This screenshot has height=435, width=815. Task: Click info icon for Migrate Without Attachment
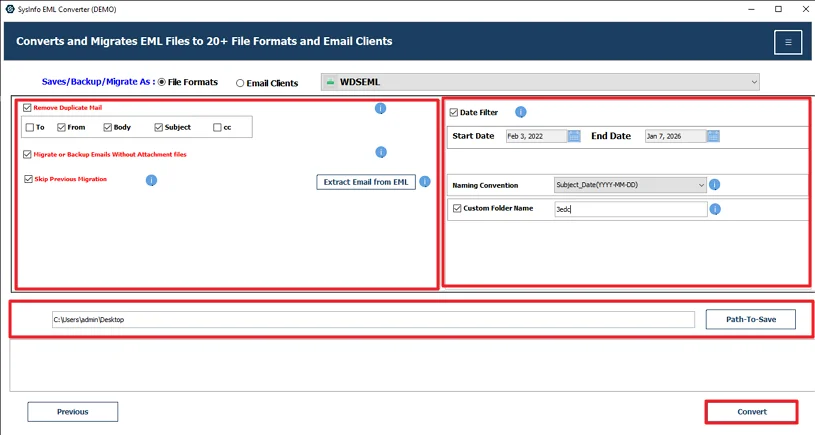(x=381, y=152)
